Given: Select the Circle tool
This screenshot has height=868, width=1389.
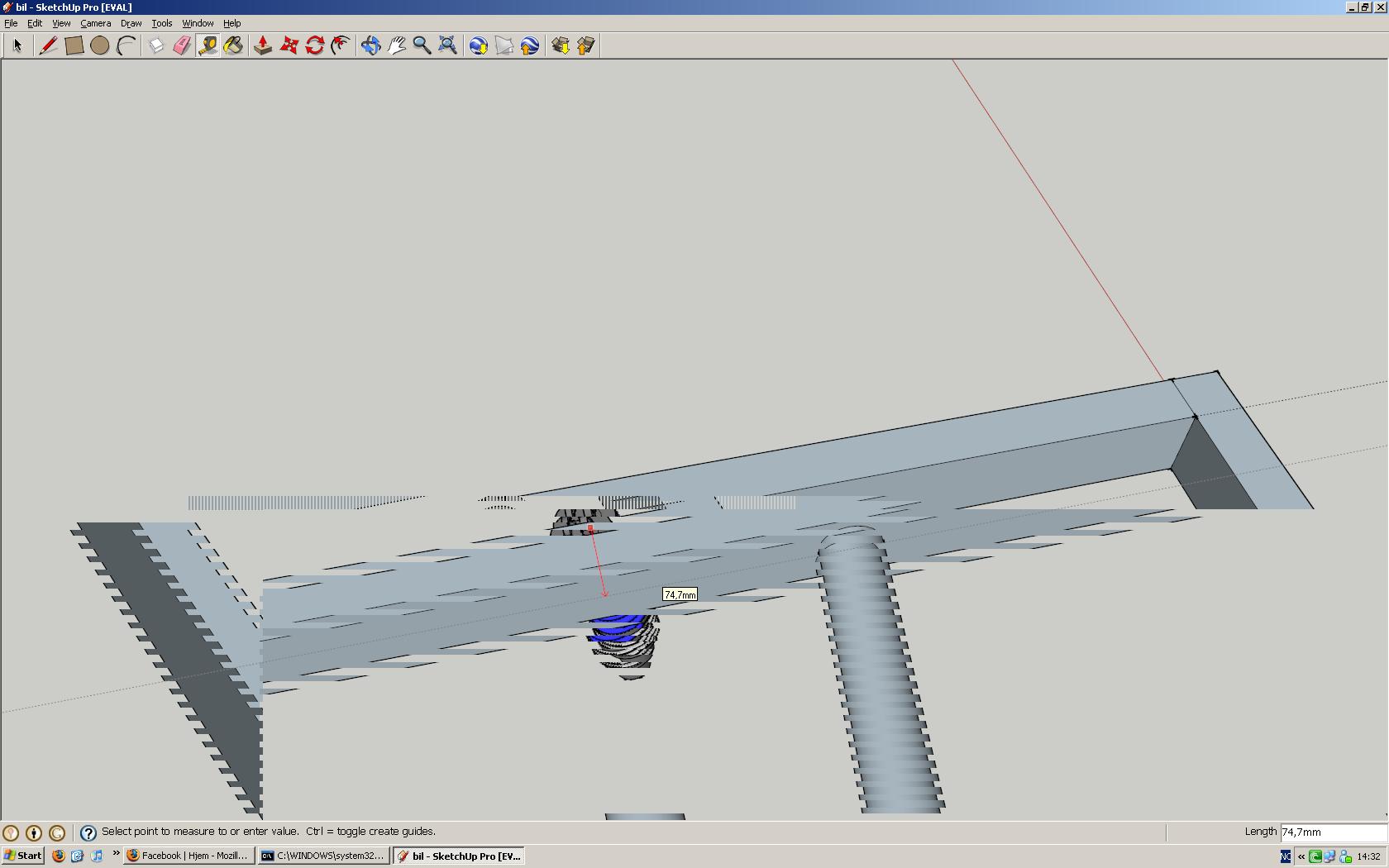Looking at the screenshot, I should pyautogui.click(x=99, y=45).
